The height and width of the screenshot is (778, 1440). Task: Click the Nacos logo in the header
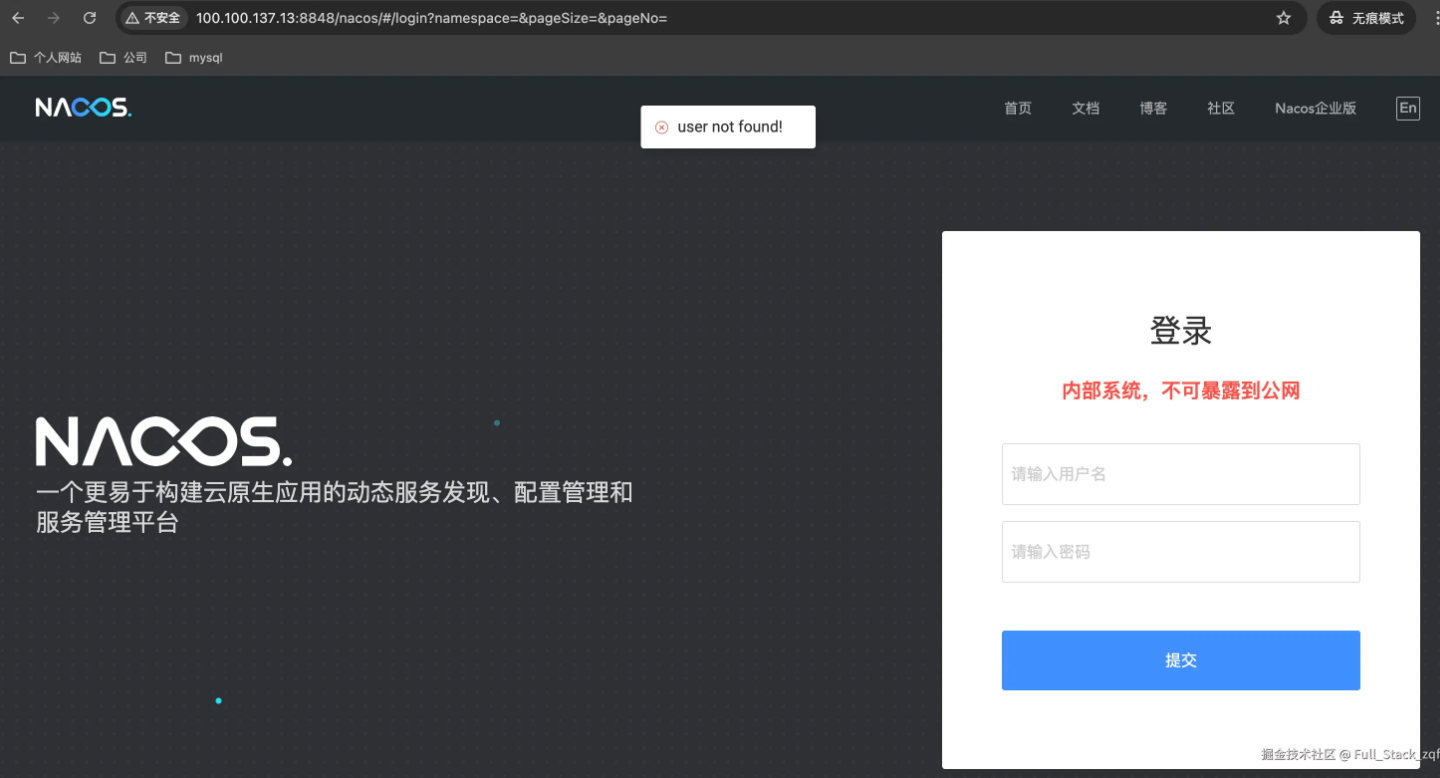(x=83, y=108)
